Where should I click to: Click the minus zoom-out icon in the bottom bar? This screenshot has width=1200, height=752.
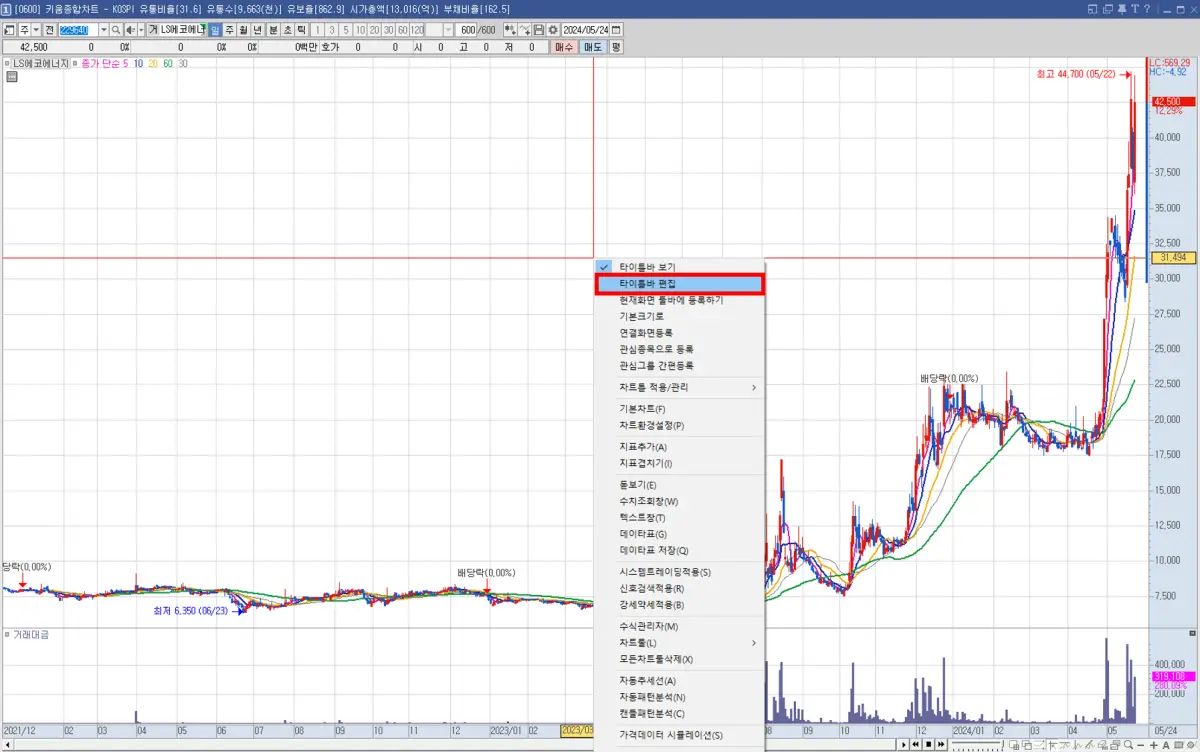tap(1140, 745)
